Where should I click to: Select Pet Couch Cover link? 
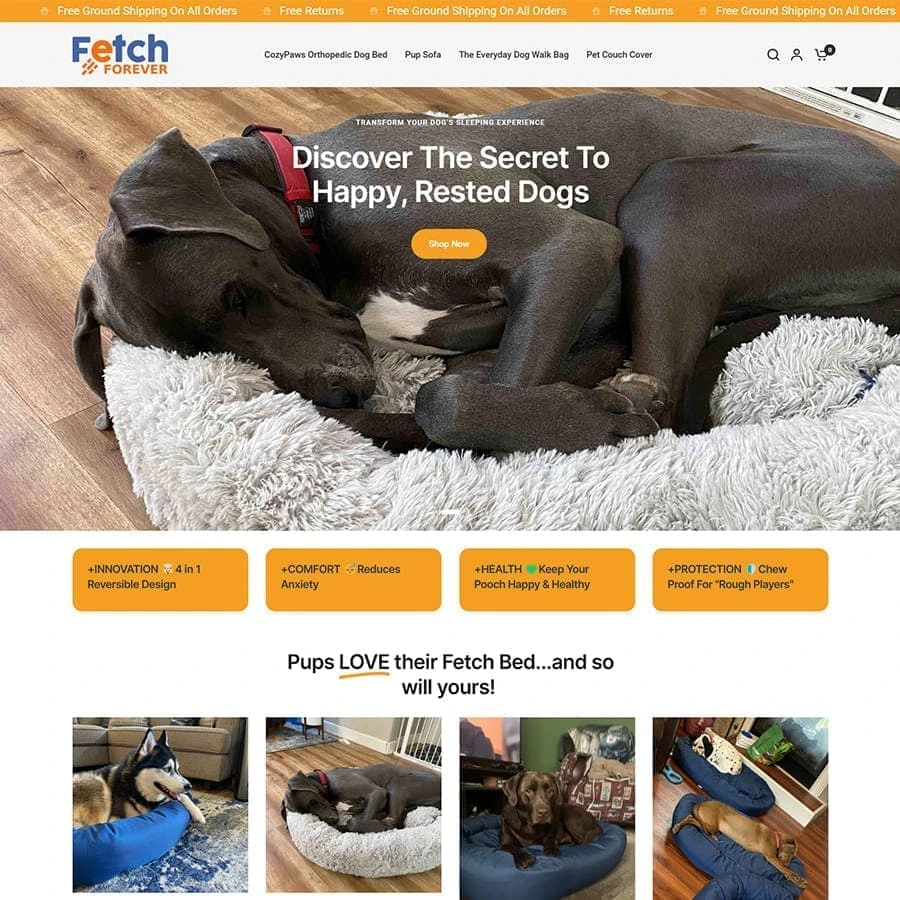pos(619,55)
